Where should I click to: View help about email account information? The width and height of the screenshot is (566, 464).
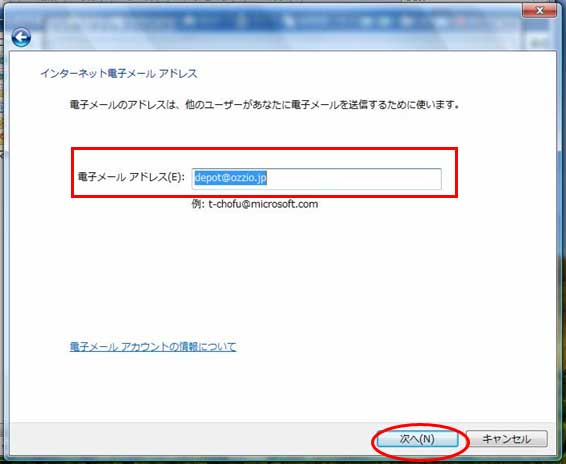point(153,347)
